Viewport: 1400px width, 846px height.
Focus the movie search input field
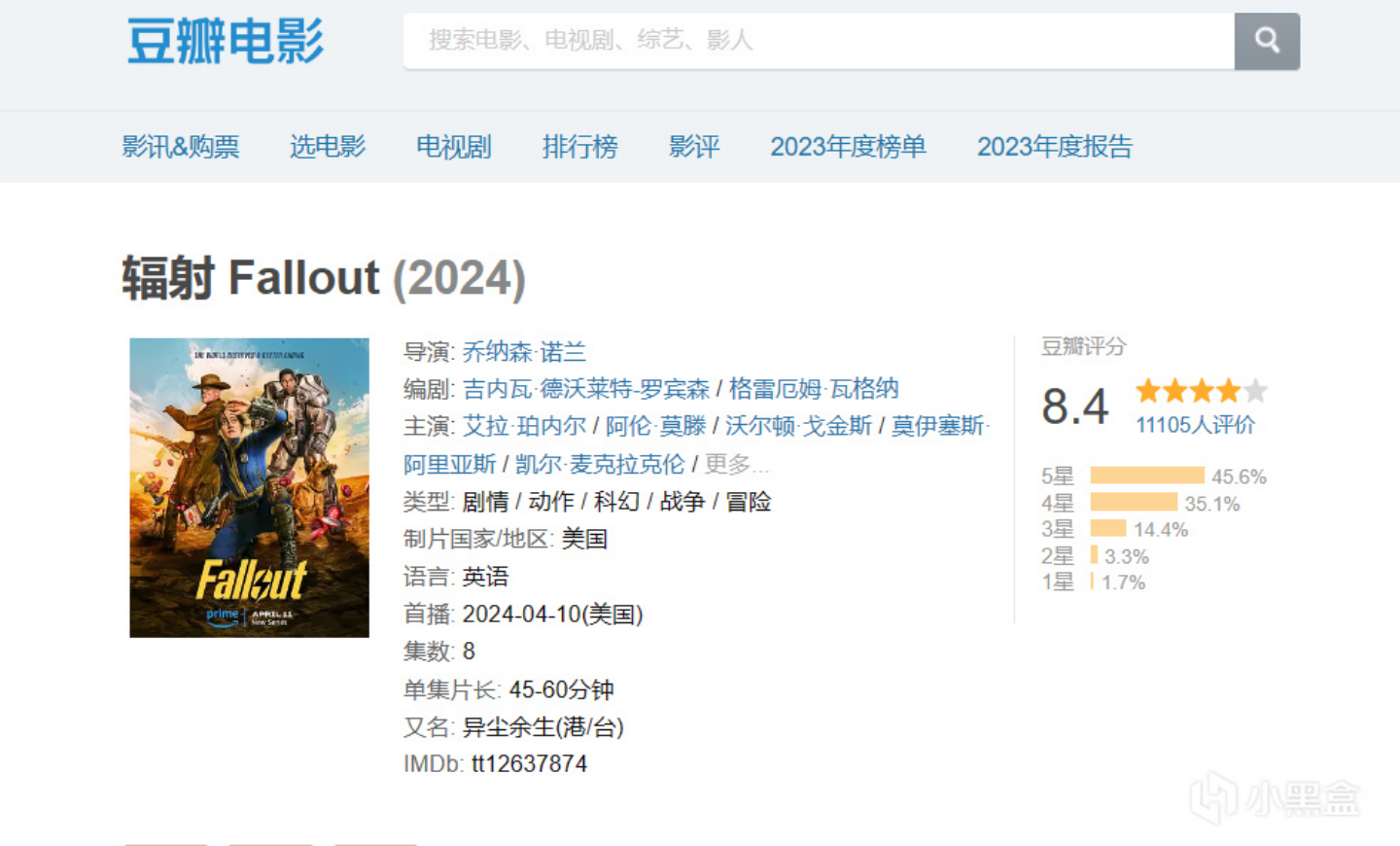coord(819,41)
